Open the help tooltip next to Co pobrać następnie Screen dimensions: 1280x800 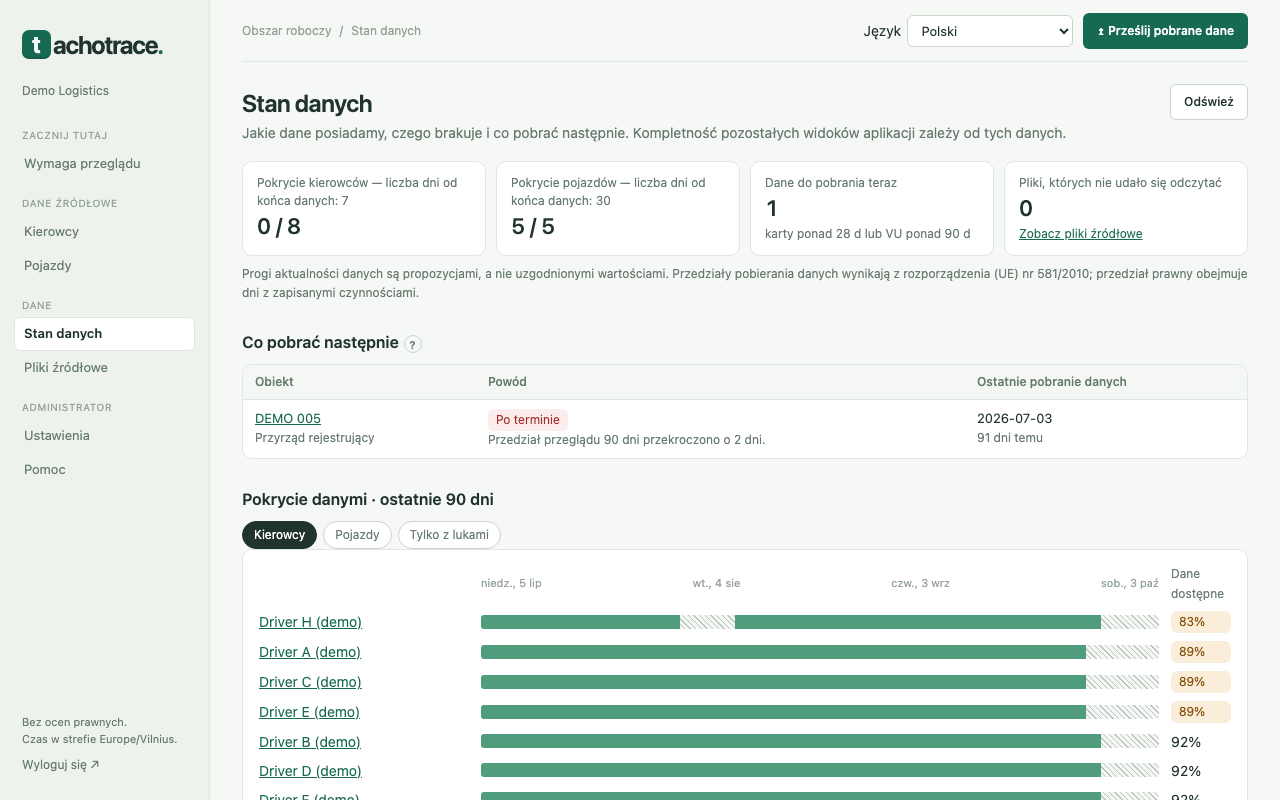[x=413, y=344]
